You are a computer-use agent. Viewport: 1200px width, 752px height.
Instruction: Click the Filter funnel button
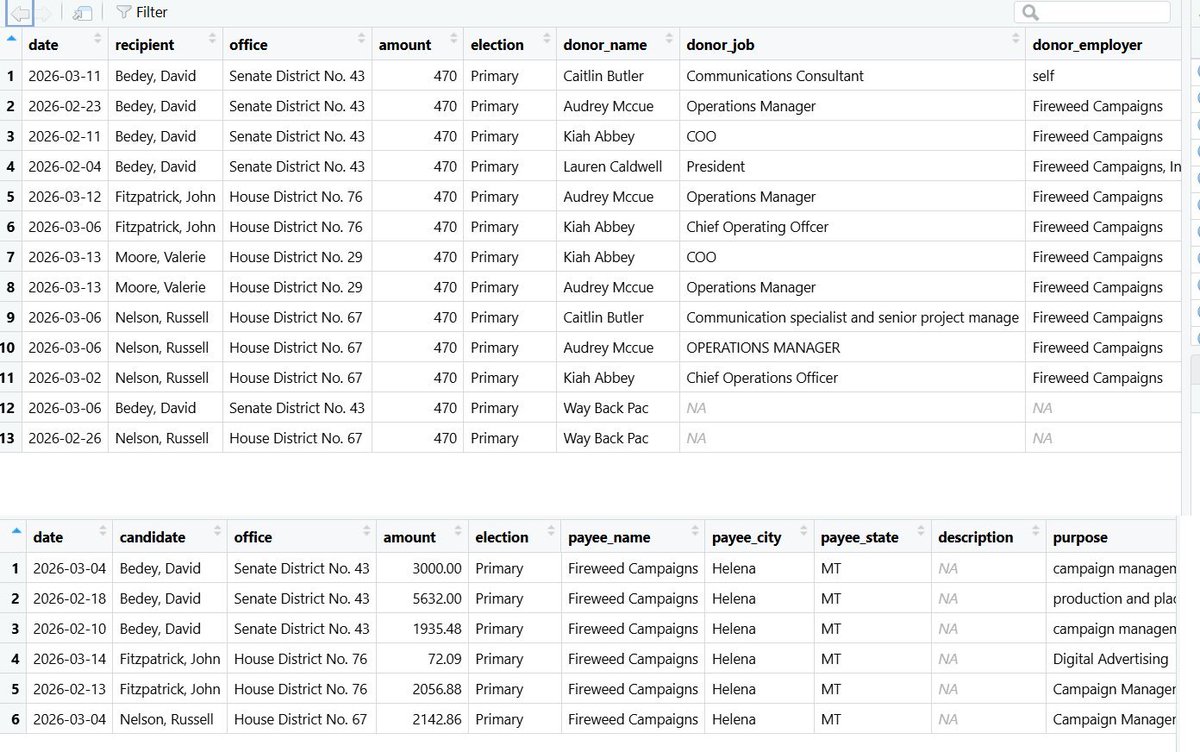141,12
